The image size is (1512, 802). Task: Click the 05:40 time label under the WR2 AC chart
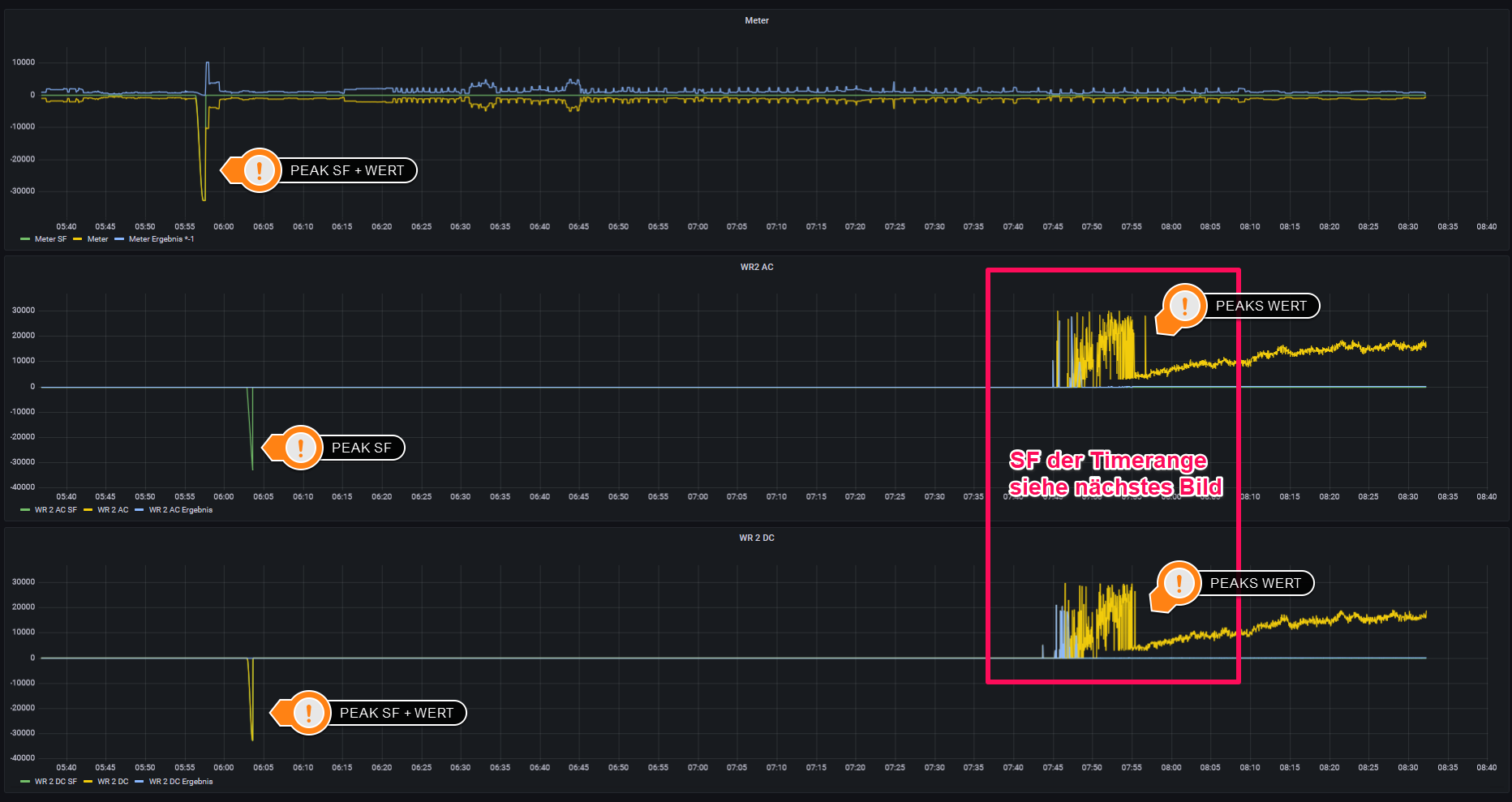click(x=67, y=497)
